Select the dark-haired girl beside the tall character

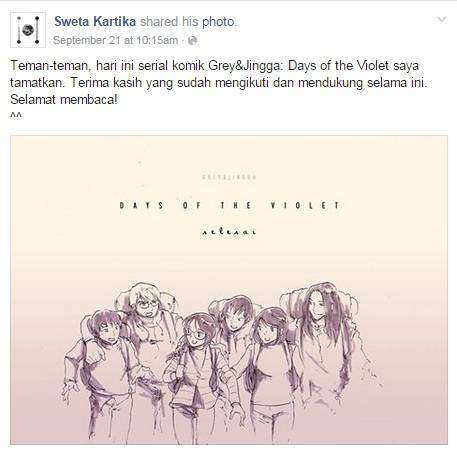tap(272, 367)
